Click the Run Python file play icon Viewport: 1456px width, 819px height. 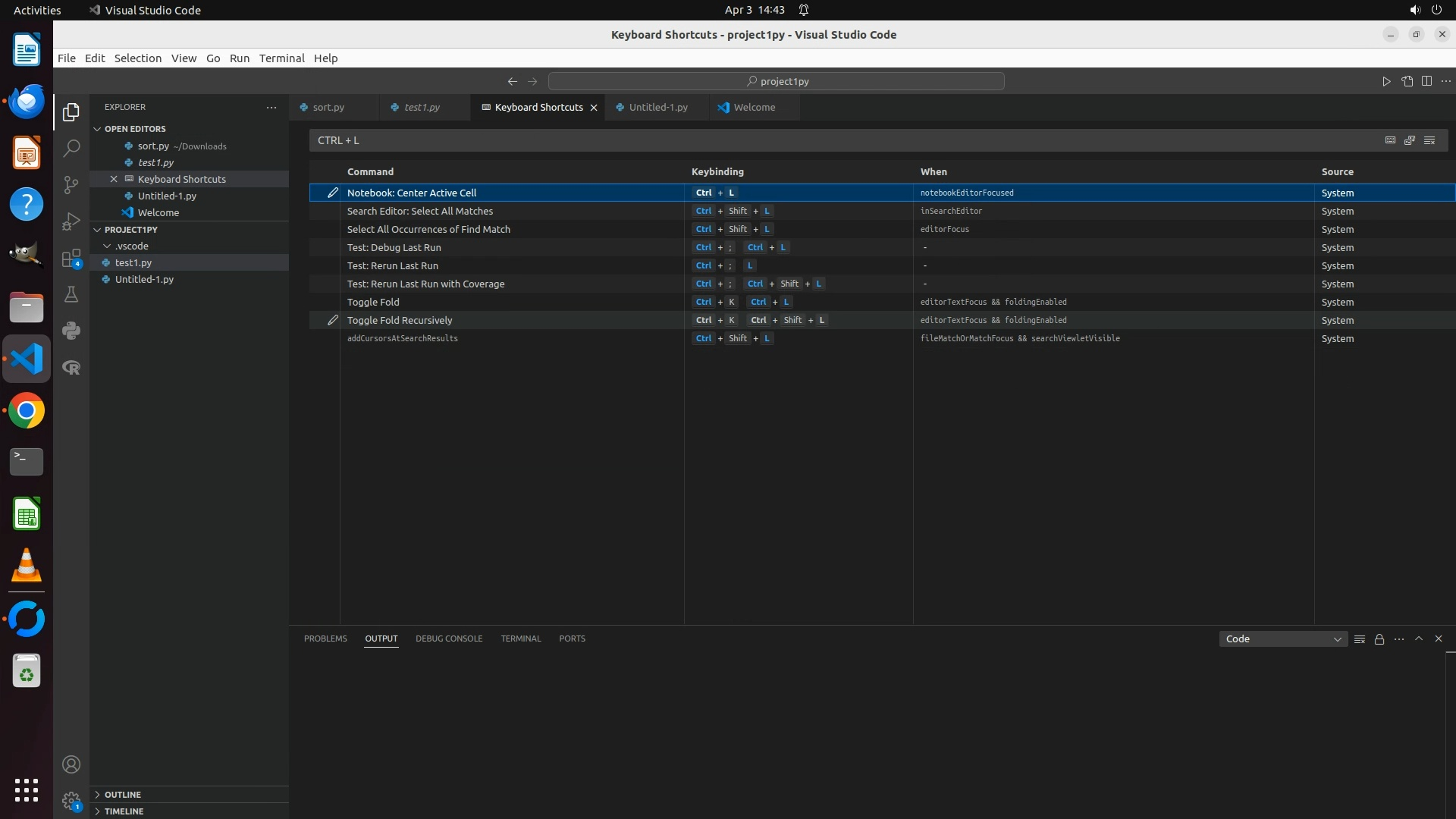pyautogui.click(x=1386, y=81)
